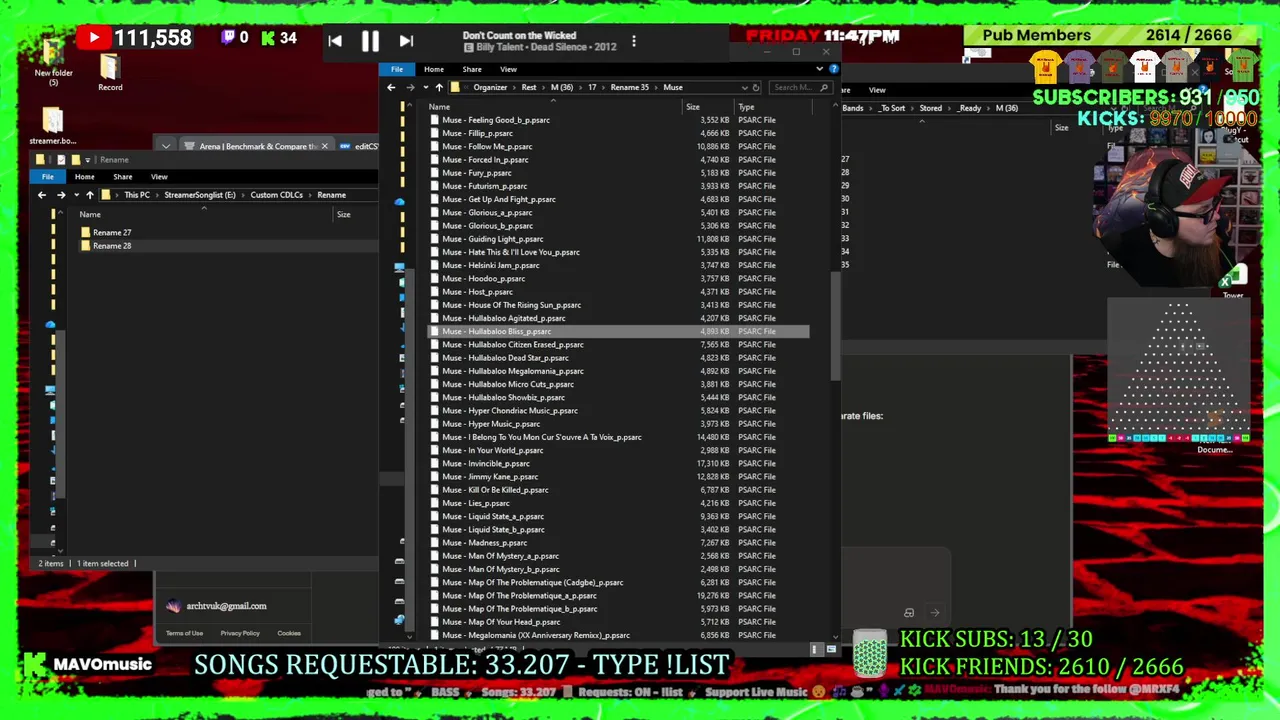Open View tab in Muse explorer window
1280x720 pixels.
click(508, 69)
